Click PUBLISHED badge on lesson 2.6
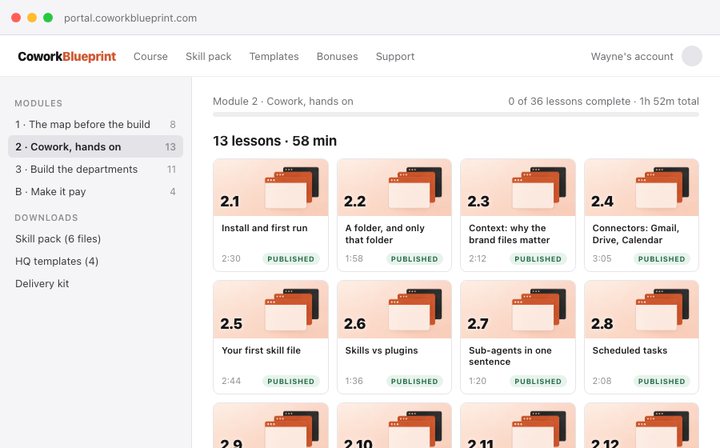The height and width of the screenshot is (448, 720). 414,381
